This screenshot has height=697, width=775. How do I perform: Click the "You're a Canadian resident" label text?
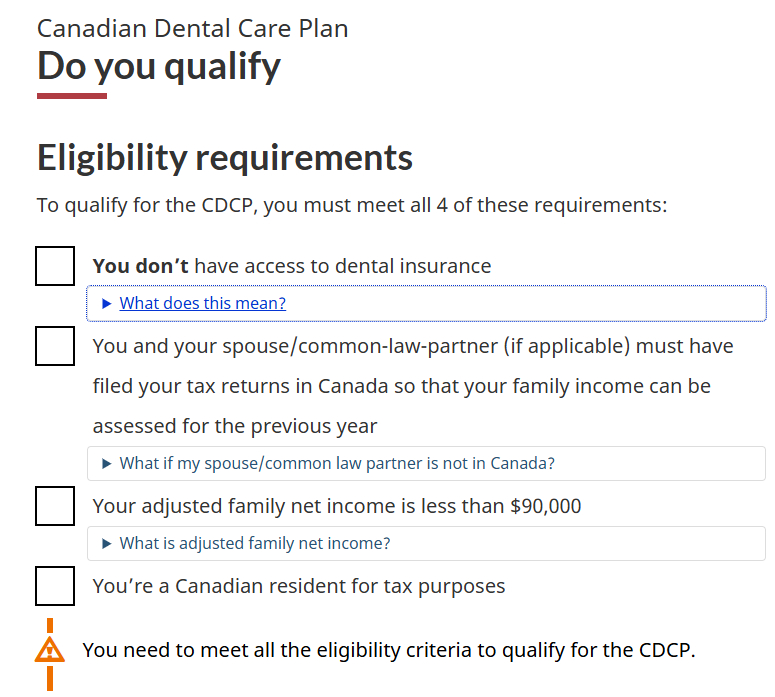(x=299, y=586)
